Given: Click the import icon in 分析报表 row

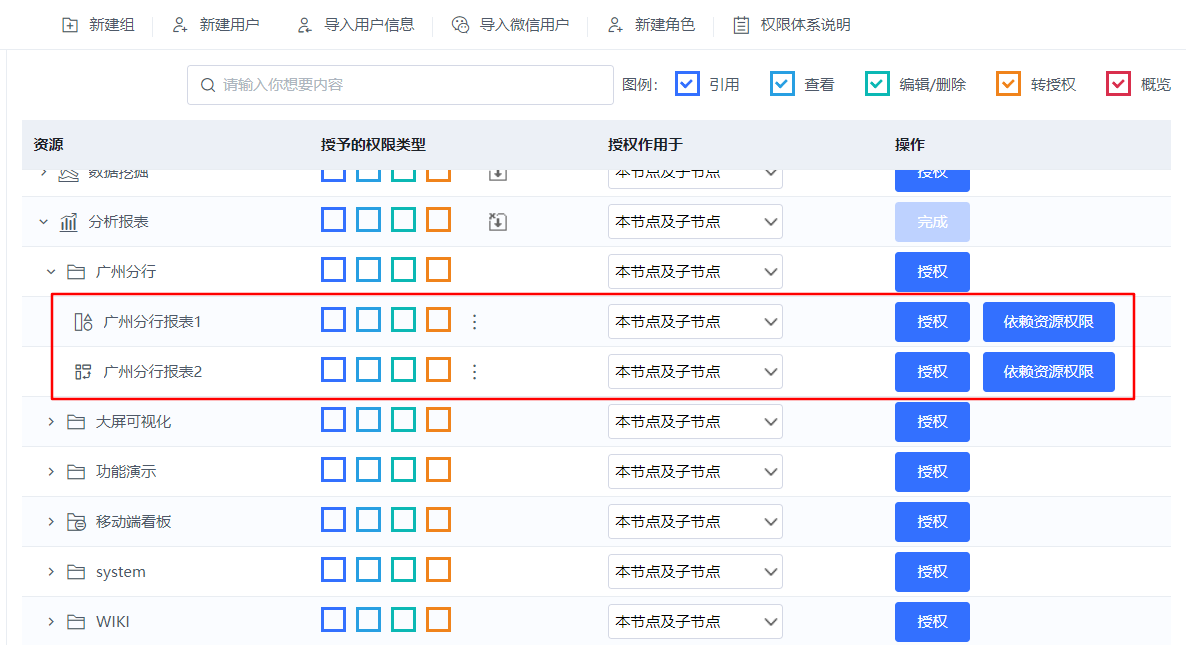Looking at the screenshot, I should point(498,222).
